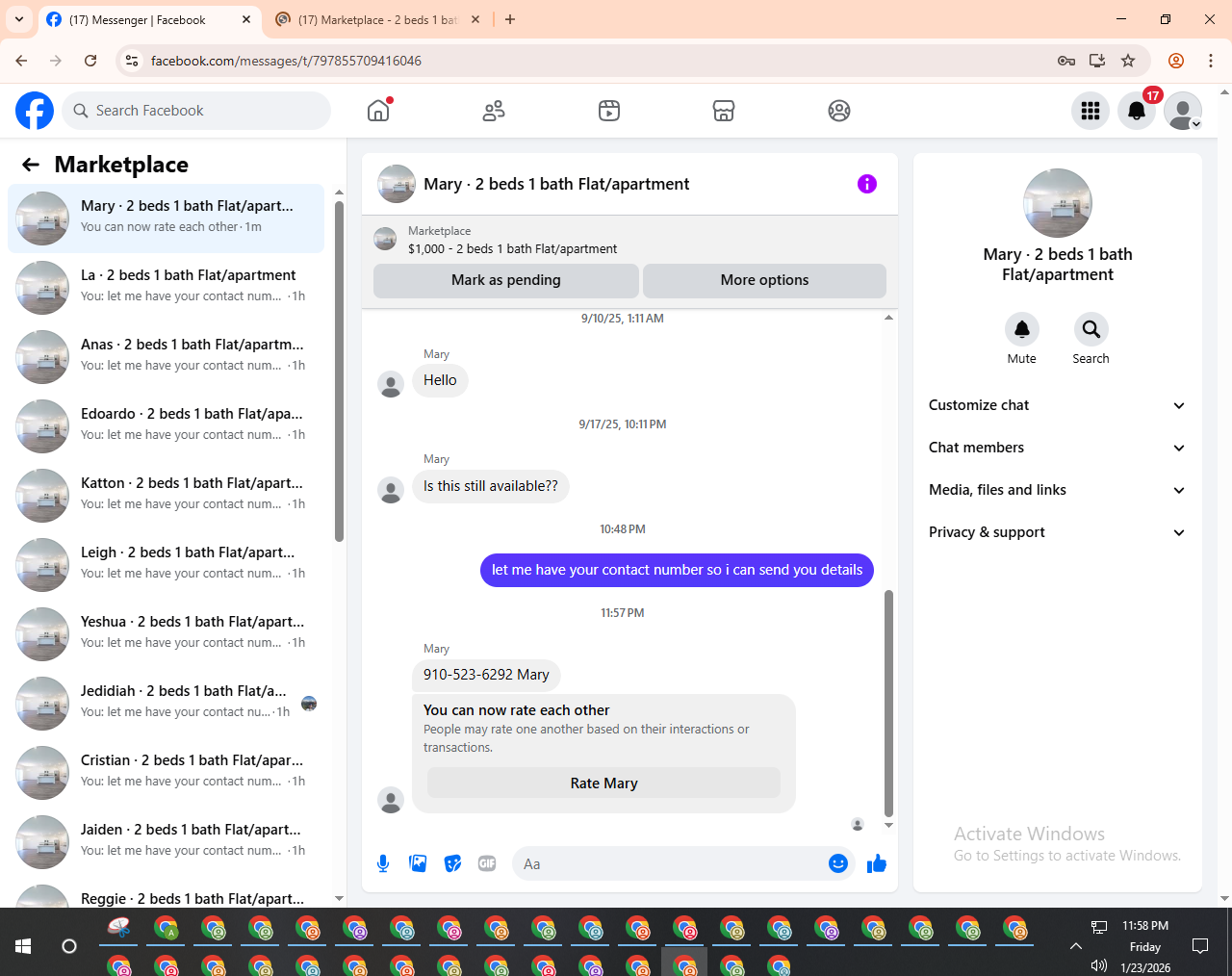Open the Facebook logo home link
The image size is (1232, 976).
[x=35, y=111]
